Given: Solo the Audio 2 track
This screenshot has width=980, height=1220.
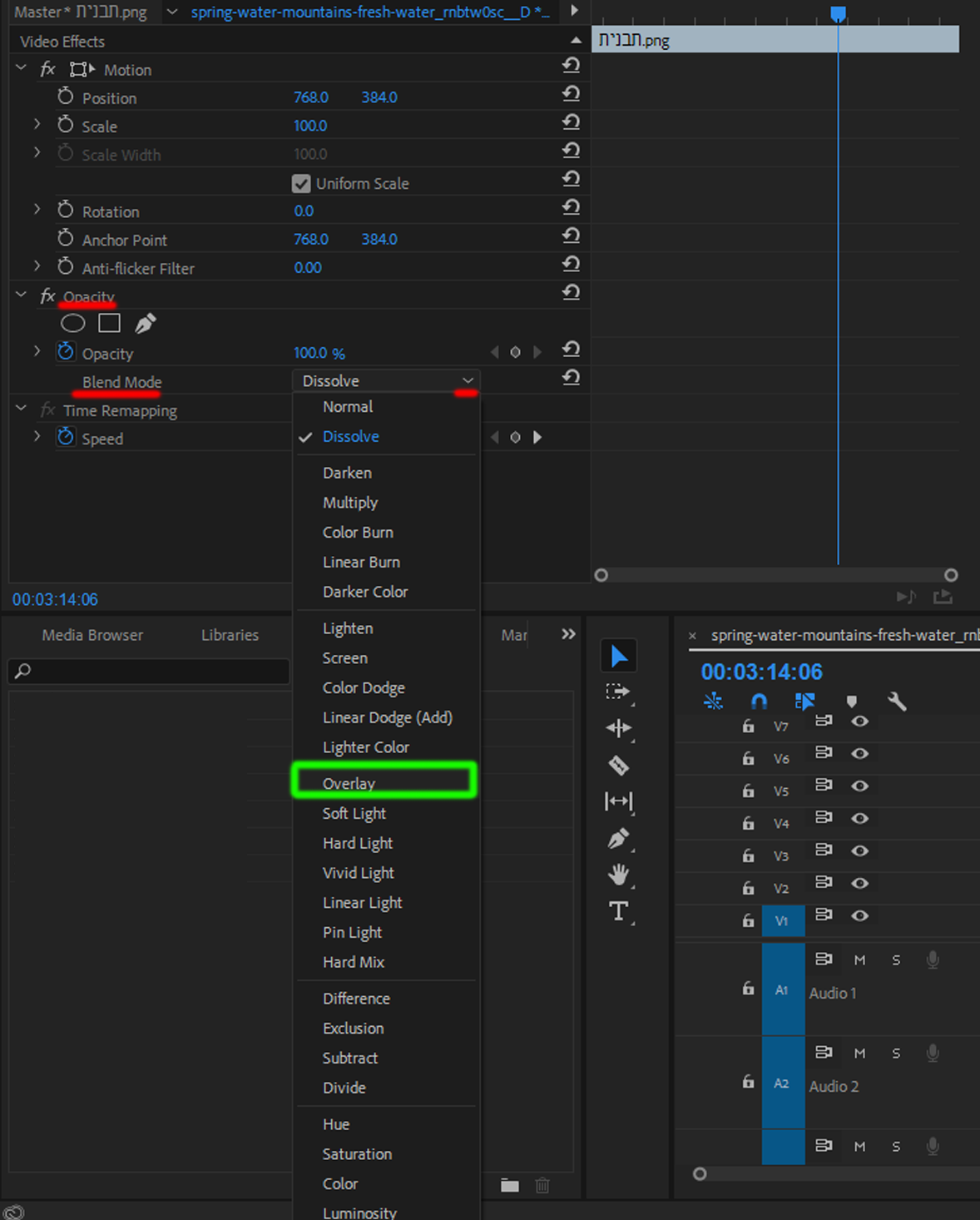Looking at the screenshot, I should coord(896,1054).
